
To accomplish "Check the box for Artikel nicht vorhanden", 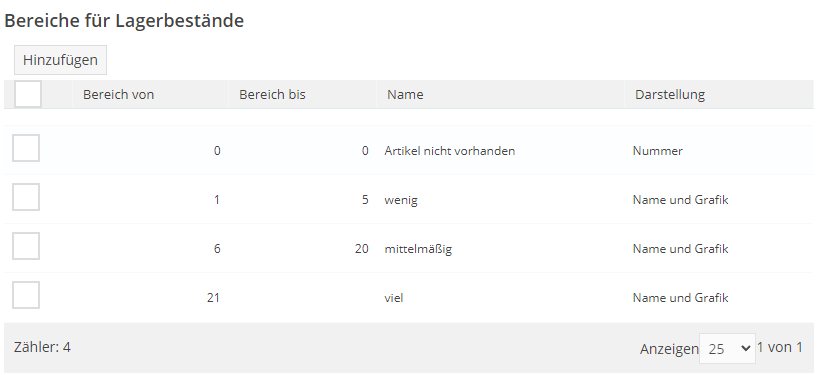I will point(26,148).
